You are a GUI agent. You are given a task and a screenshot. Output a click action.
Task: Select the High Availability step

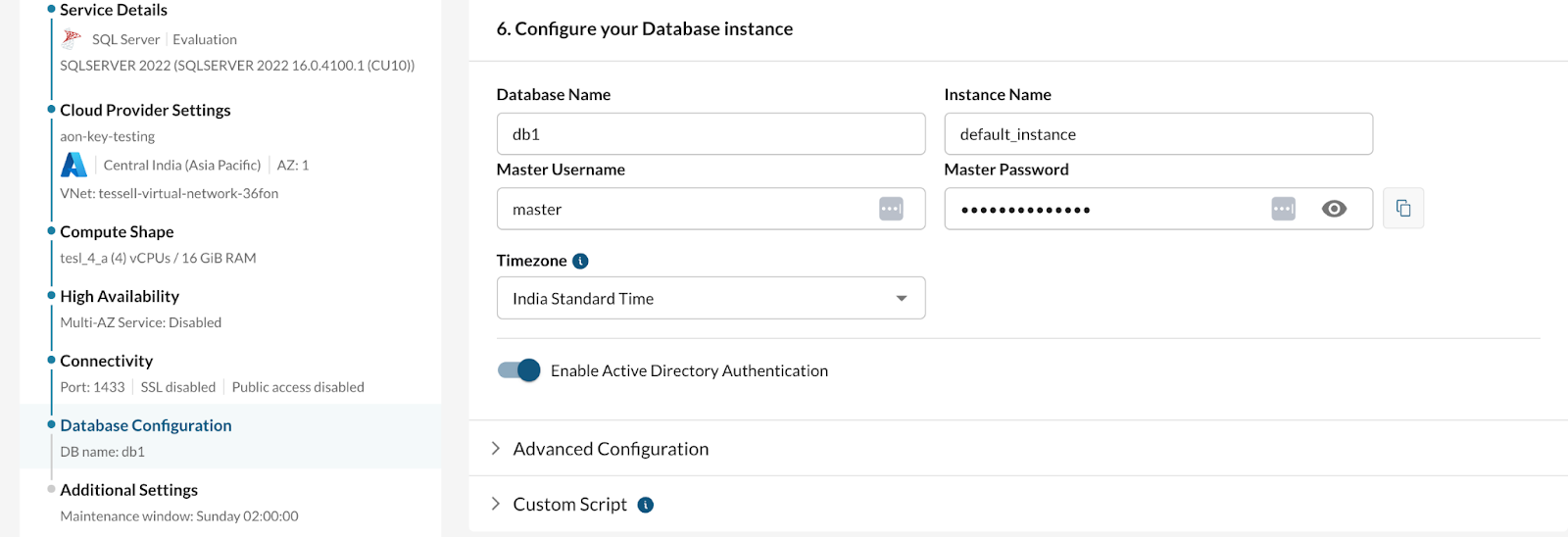point(120,296)
